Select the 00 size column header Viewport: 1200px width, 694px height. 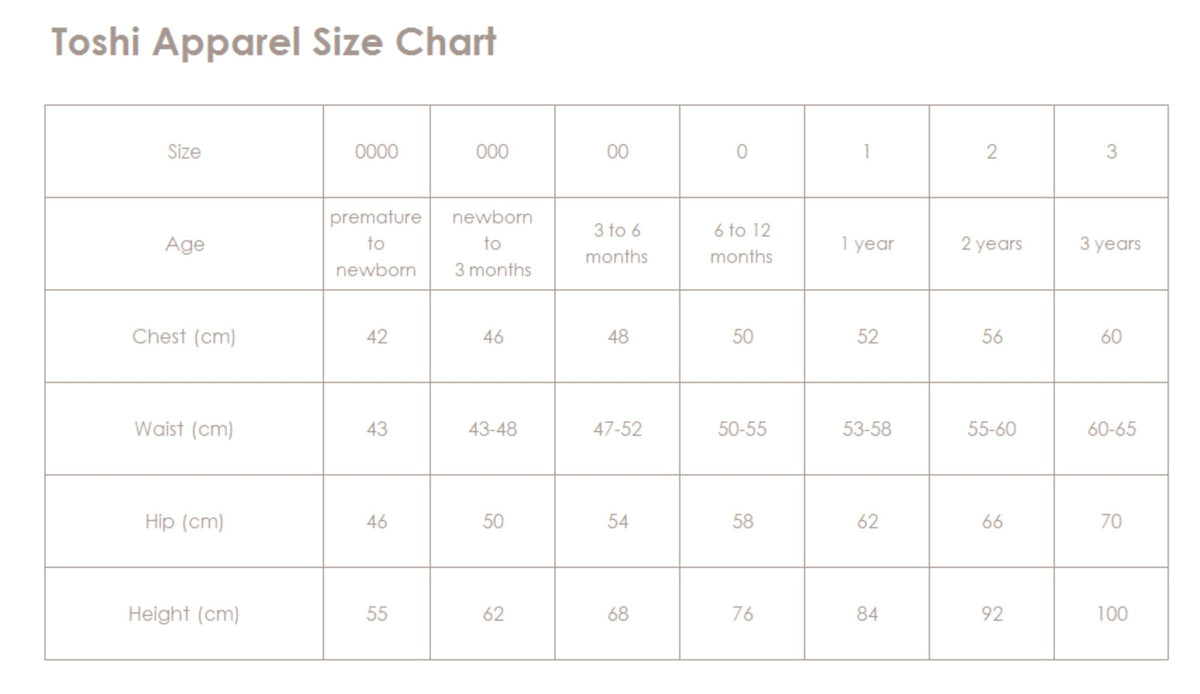point(618,152)
